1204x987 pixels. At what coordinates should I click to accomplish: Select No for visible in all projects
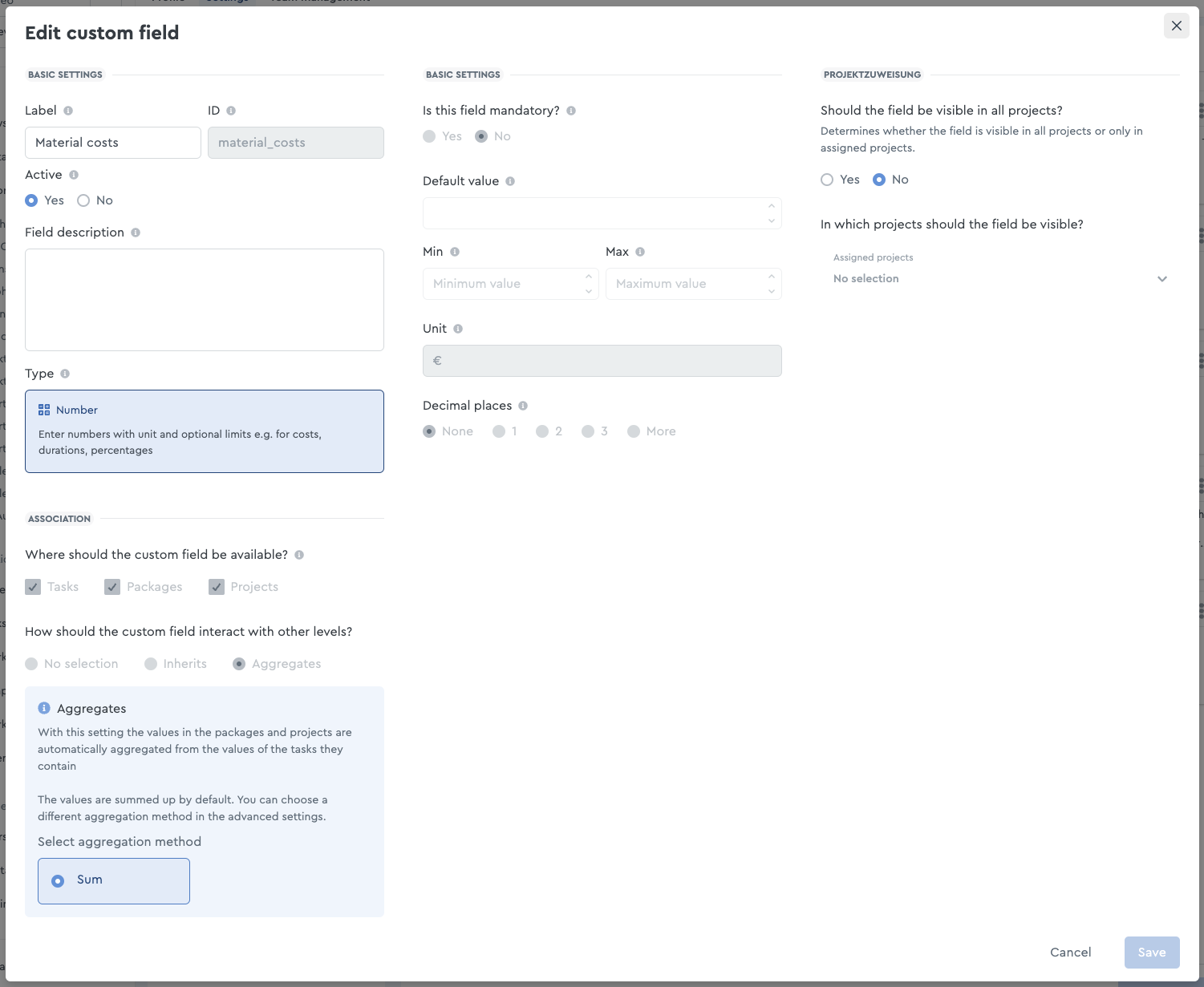(879, 180)
